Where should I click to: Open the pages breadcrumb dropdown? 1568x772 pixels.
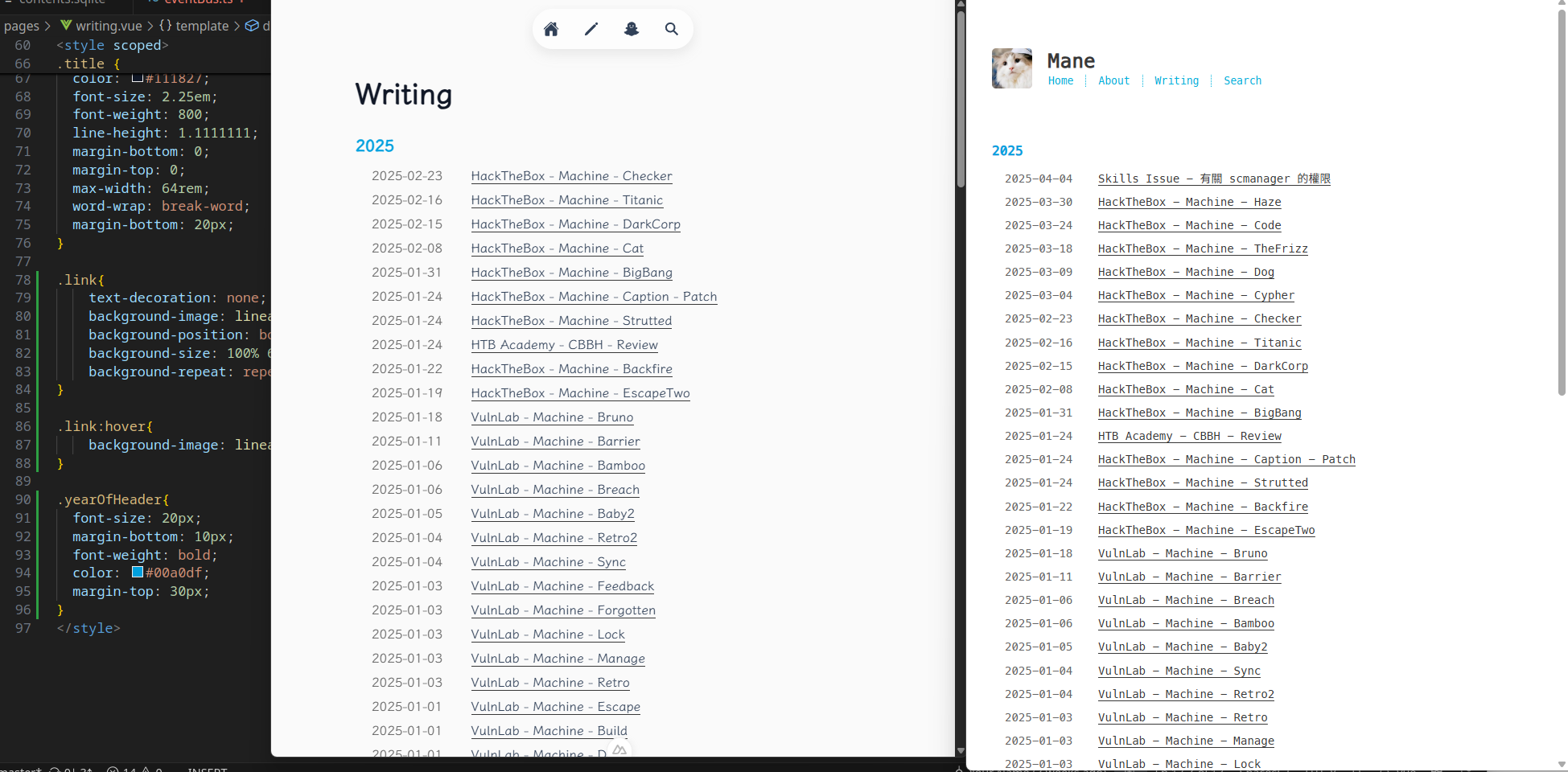21,26
